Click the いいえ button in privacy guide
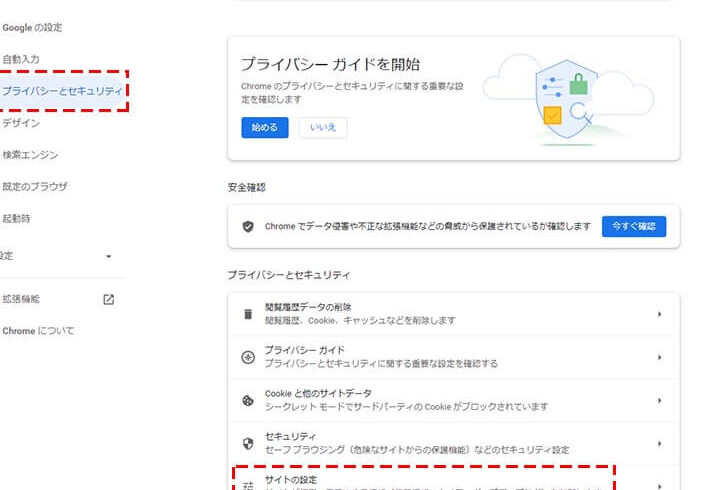This screenshot has width=720, height=490. (323, 127)
